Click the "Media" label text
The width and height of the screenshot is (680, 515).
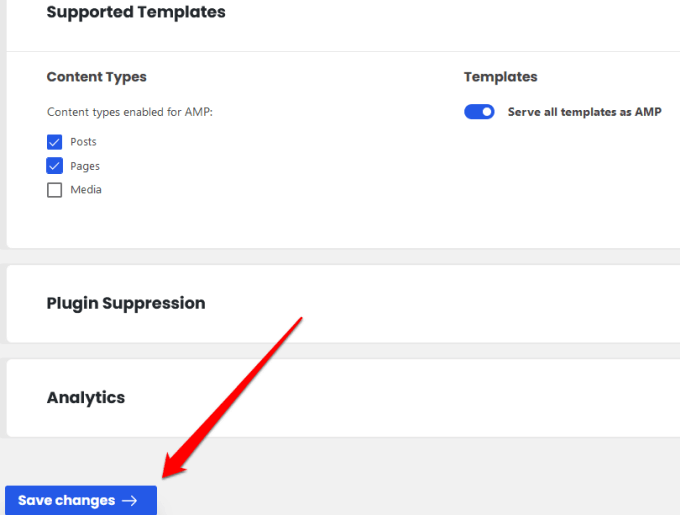click(86, 190)
